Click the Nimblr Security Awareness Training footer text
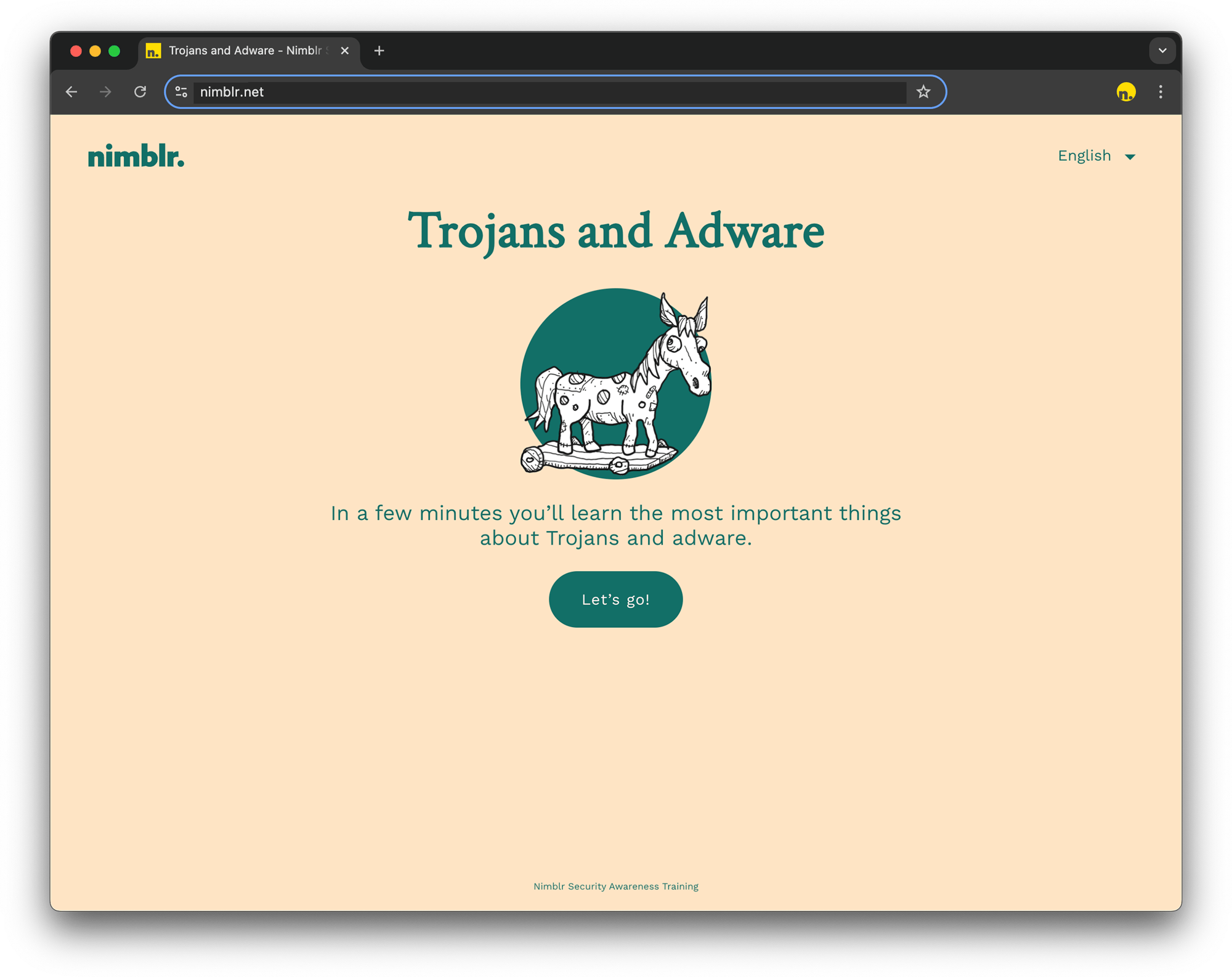The height and width of the screenshot is (977, 1232). tap(615, 886)
